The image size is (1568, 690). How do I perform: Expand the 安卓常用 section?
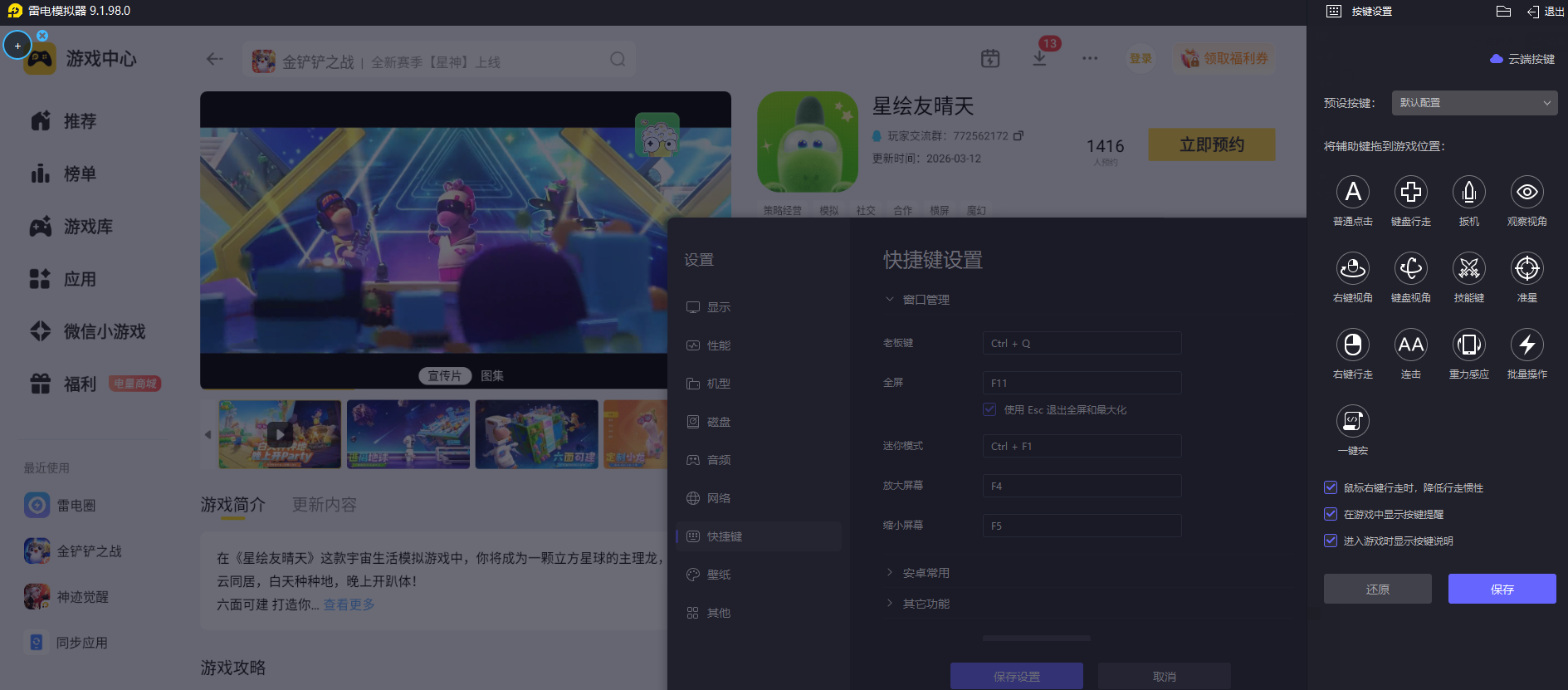[x=926, y=573]
